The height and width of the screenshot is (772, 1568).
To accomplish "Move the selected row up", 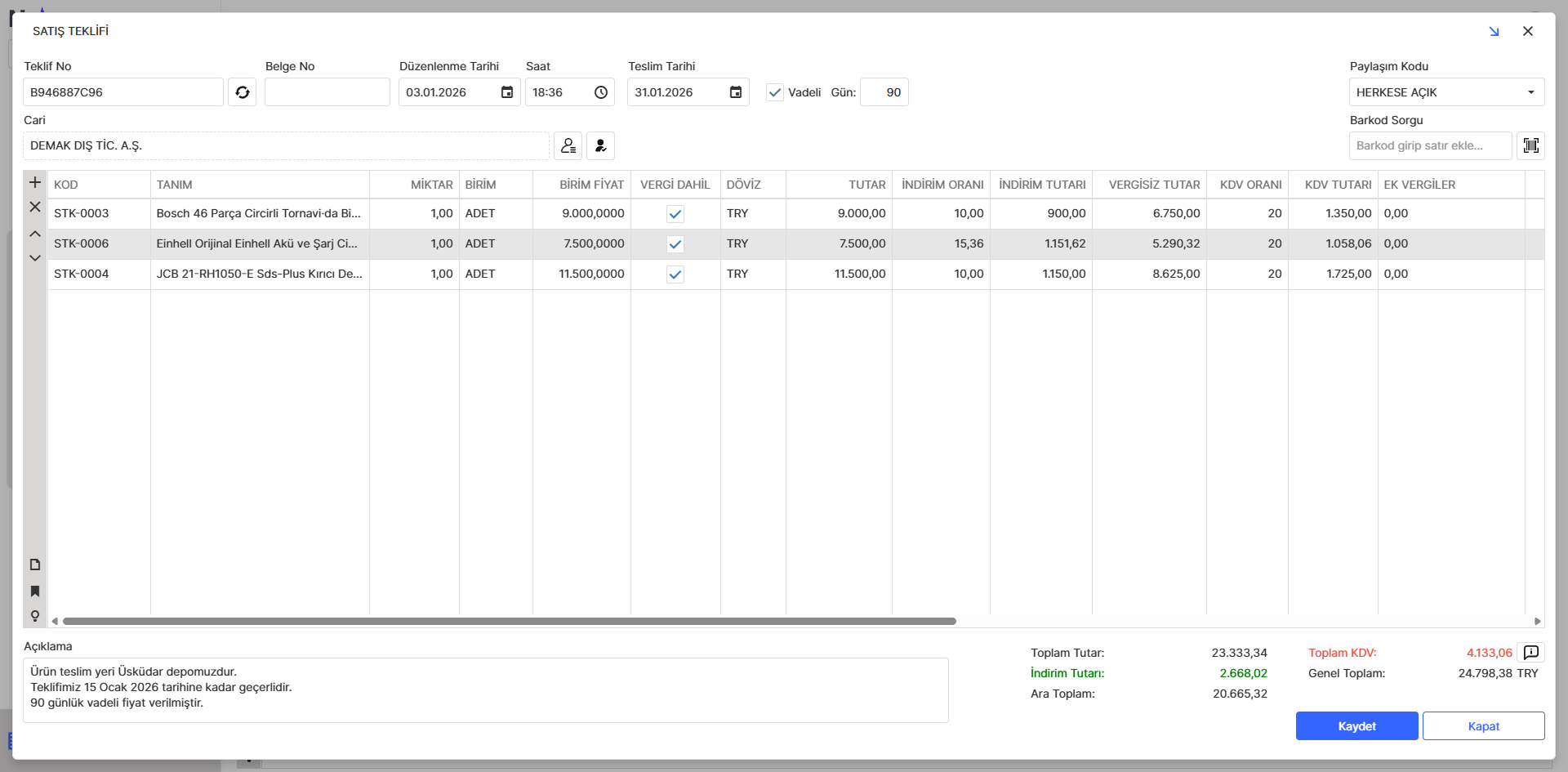I will [x=35, y=234].
